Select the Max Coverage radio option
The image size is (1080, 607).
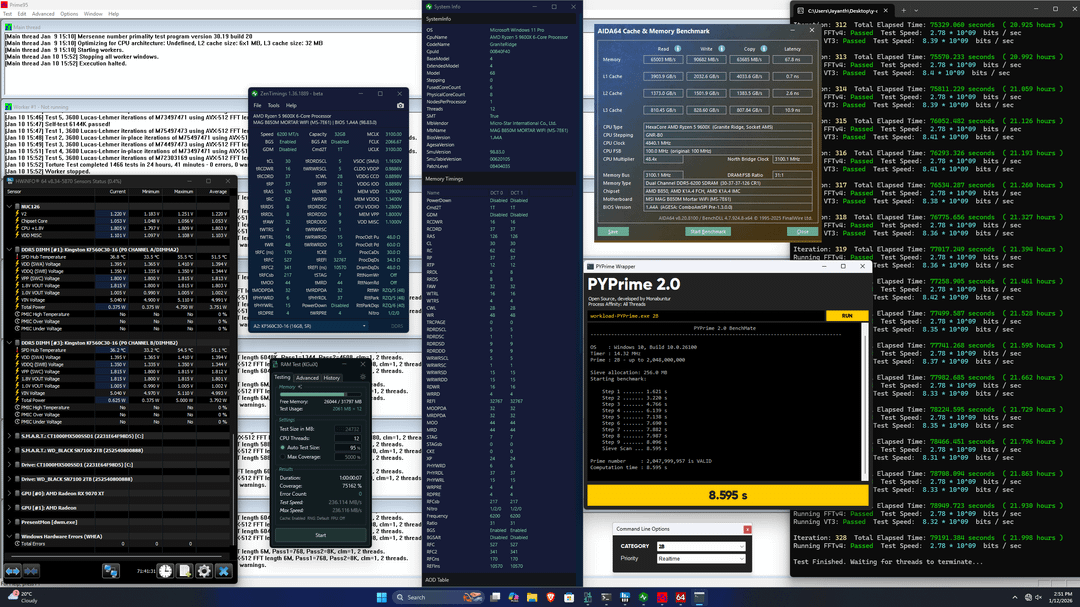(x=281, y=457)
